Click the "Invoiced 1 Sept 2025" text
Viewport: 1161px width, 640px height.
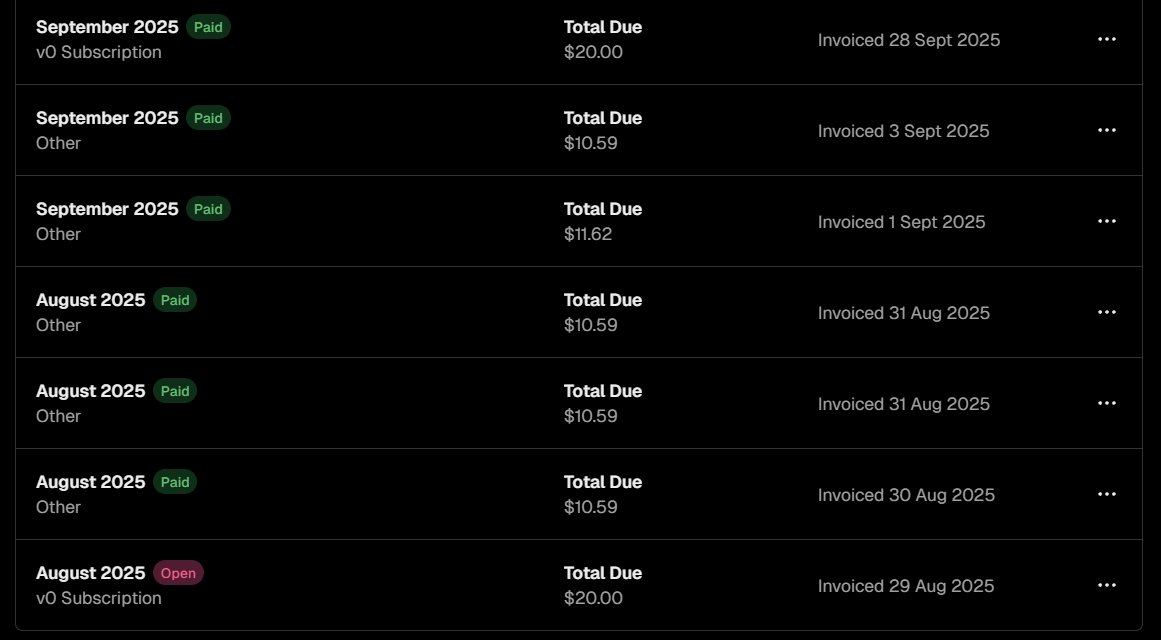pos(902,222)
